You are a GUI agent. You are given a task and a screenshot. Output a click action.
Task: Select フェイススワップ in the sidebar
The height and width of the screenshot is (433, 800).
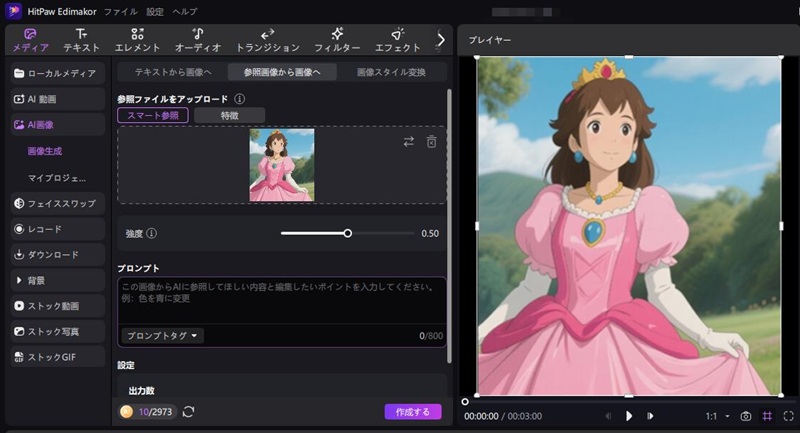58,203
